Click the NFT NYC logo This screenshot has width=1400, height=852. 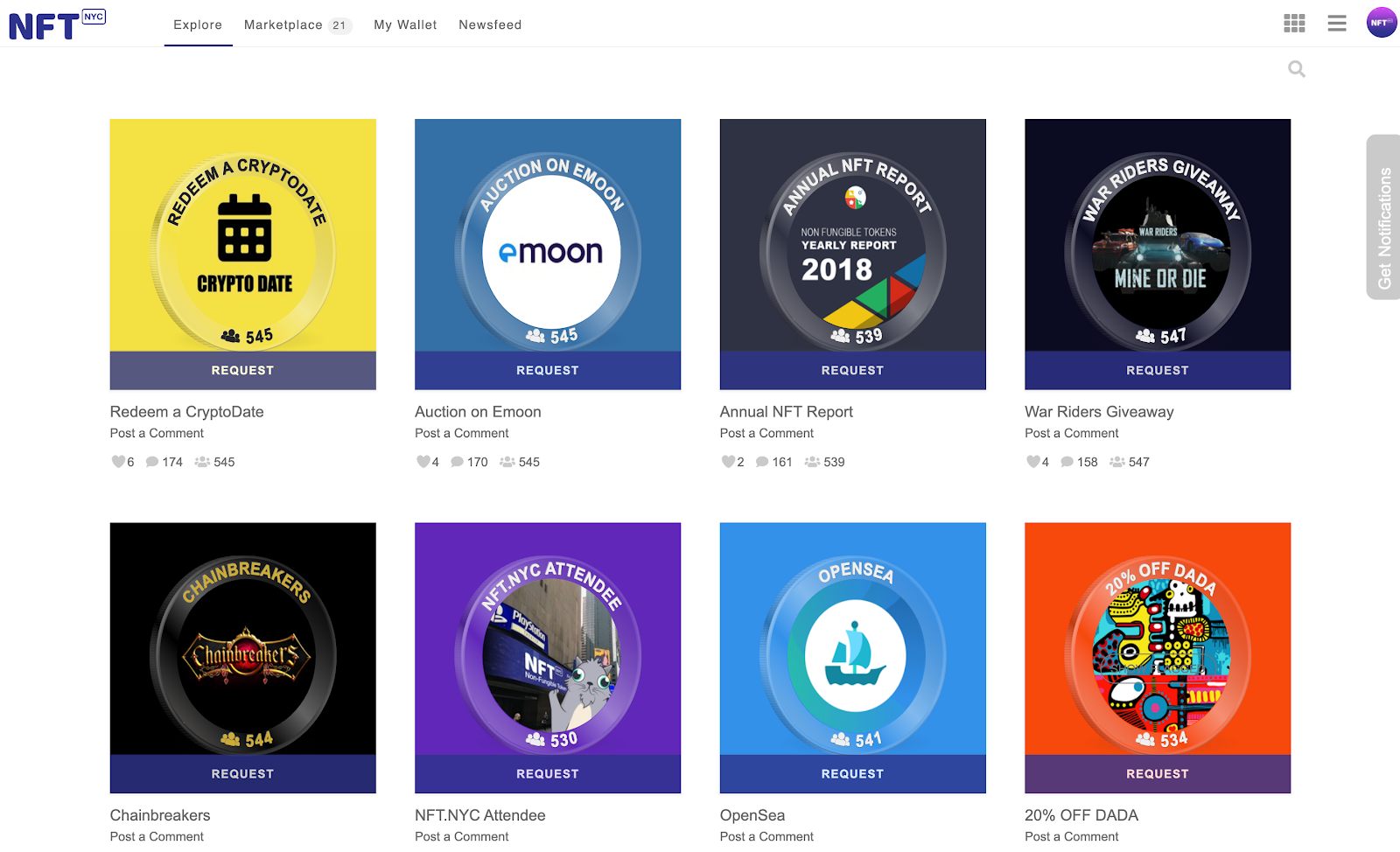point(57,24)
